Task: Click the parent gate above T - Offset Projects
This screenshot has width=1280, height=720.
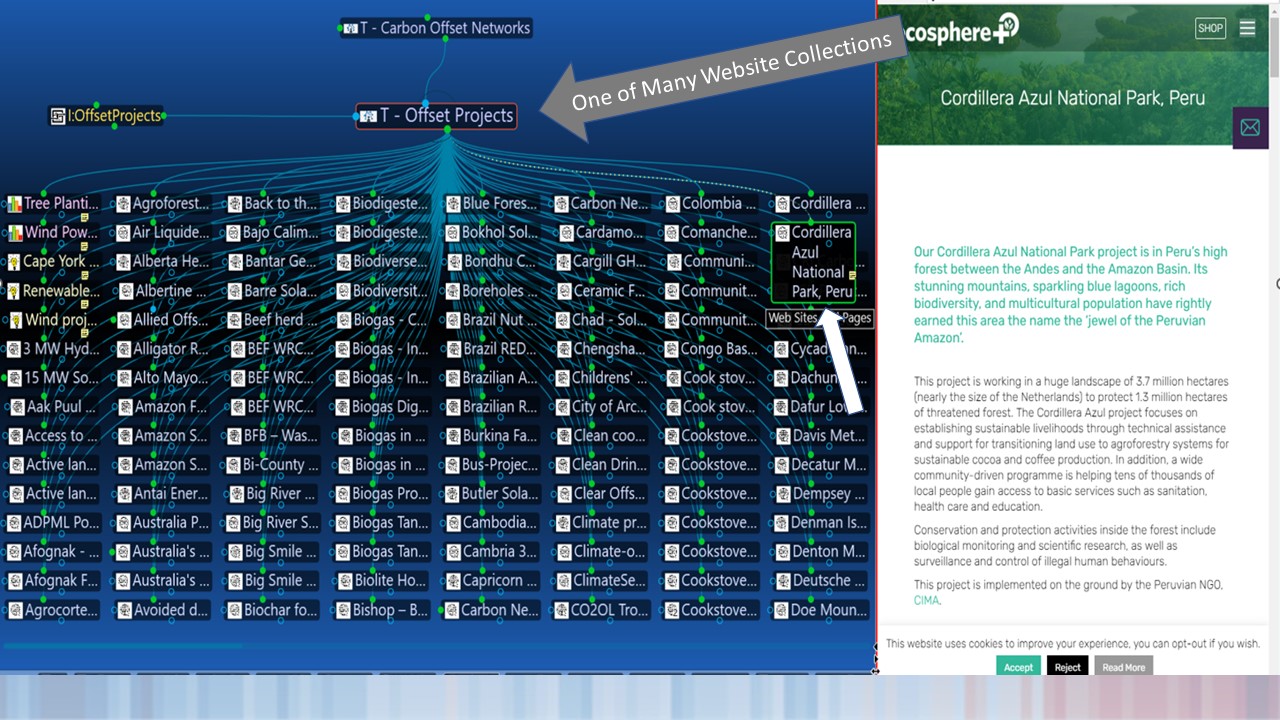Action: (425, 103)
